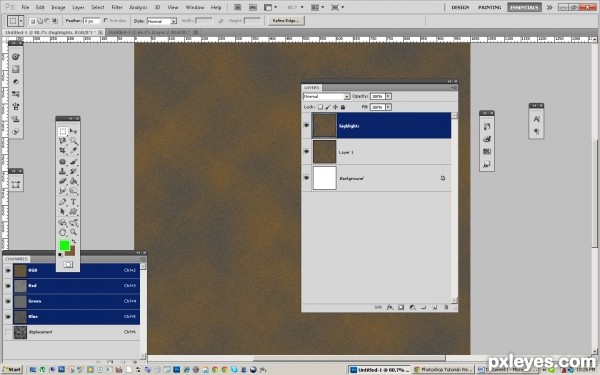This screenshot has width=600, height=375.
Task: Hide Layer 1 visibility eye
Action: click(307, 152)
